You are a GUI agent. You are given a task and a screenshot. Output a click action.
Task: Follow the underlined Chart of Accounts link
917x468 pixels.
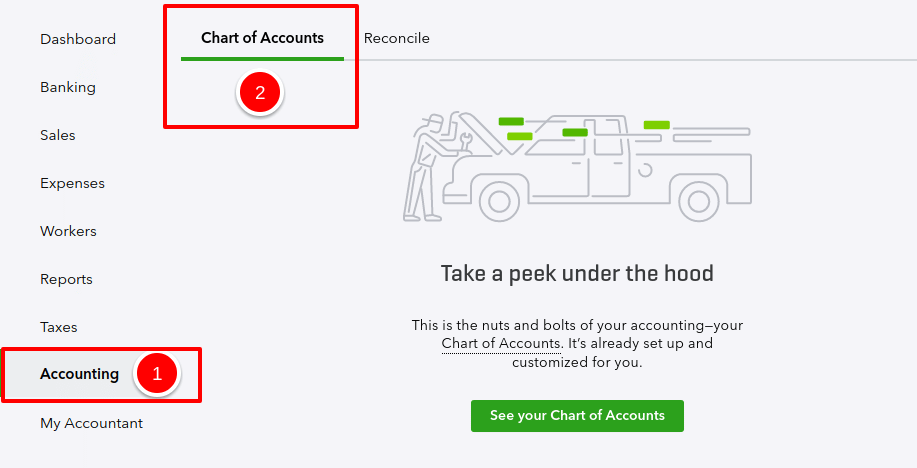(x=501, y=343)
